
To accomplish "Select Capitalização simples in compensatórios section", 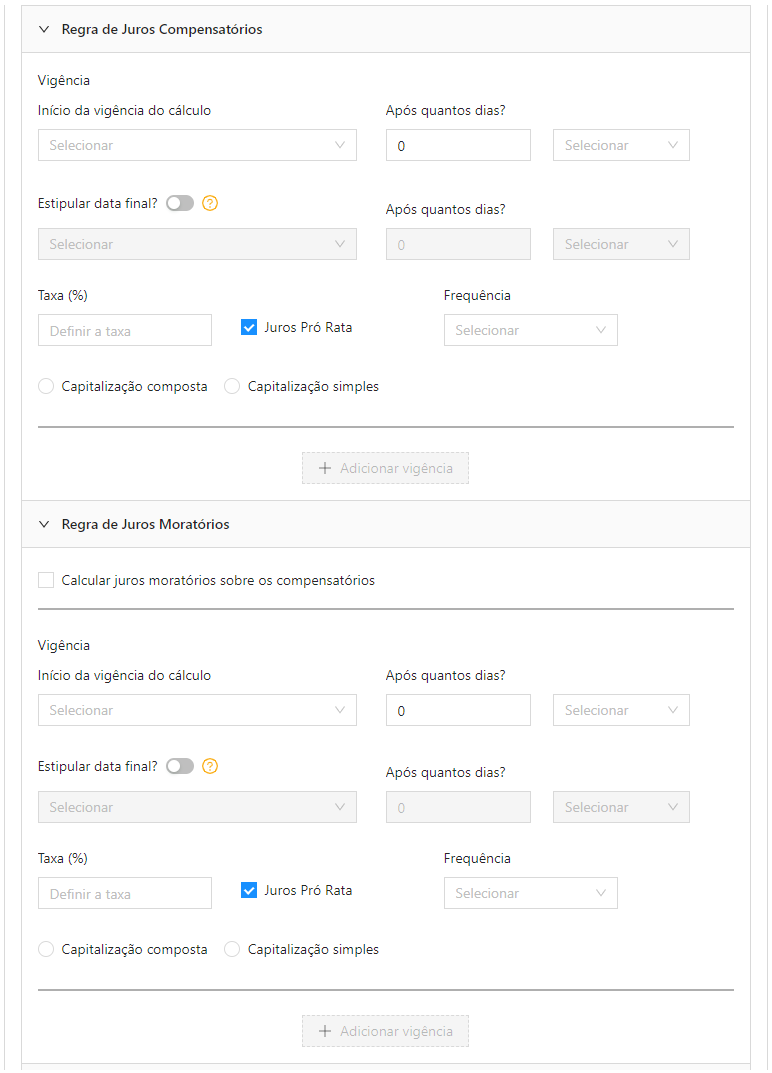I will pos(232,387).
